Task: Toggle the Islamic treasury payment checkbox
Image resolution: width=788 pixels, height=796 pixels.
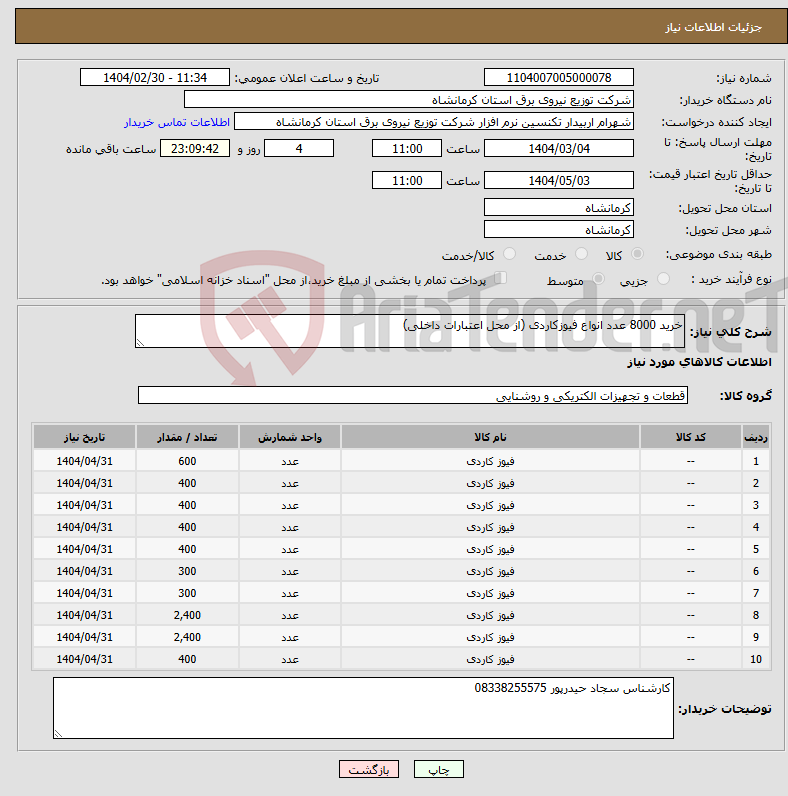Action: click(x=501, y=278)
